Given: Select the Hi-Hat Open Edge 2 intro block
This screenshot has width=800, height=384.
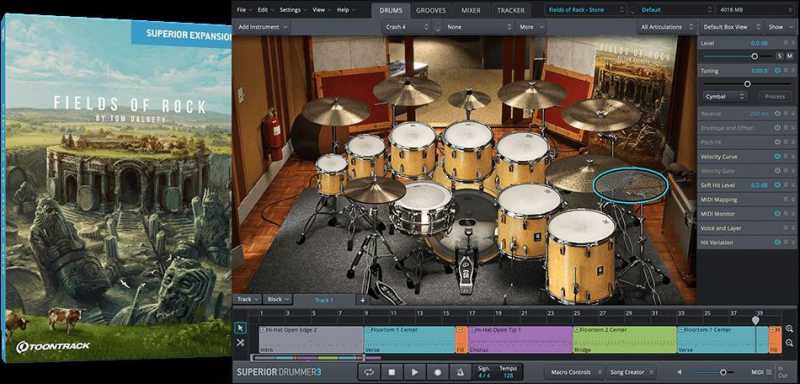Looking at the screenshot, I should (x=311, y=340).
